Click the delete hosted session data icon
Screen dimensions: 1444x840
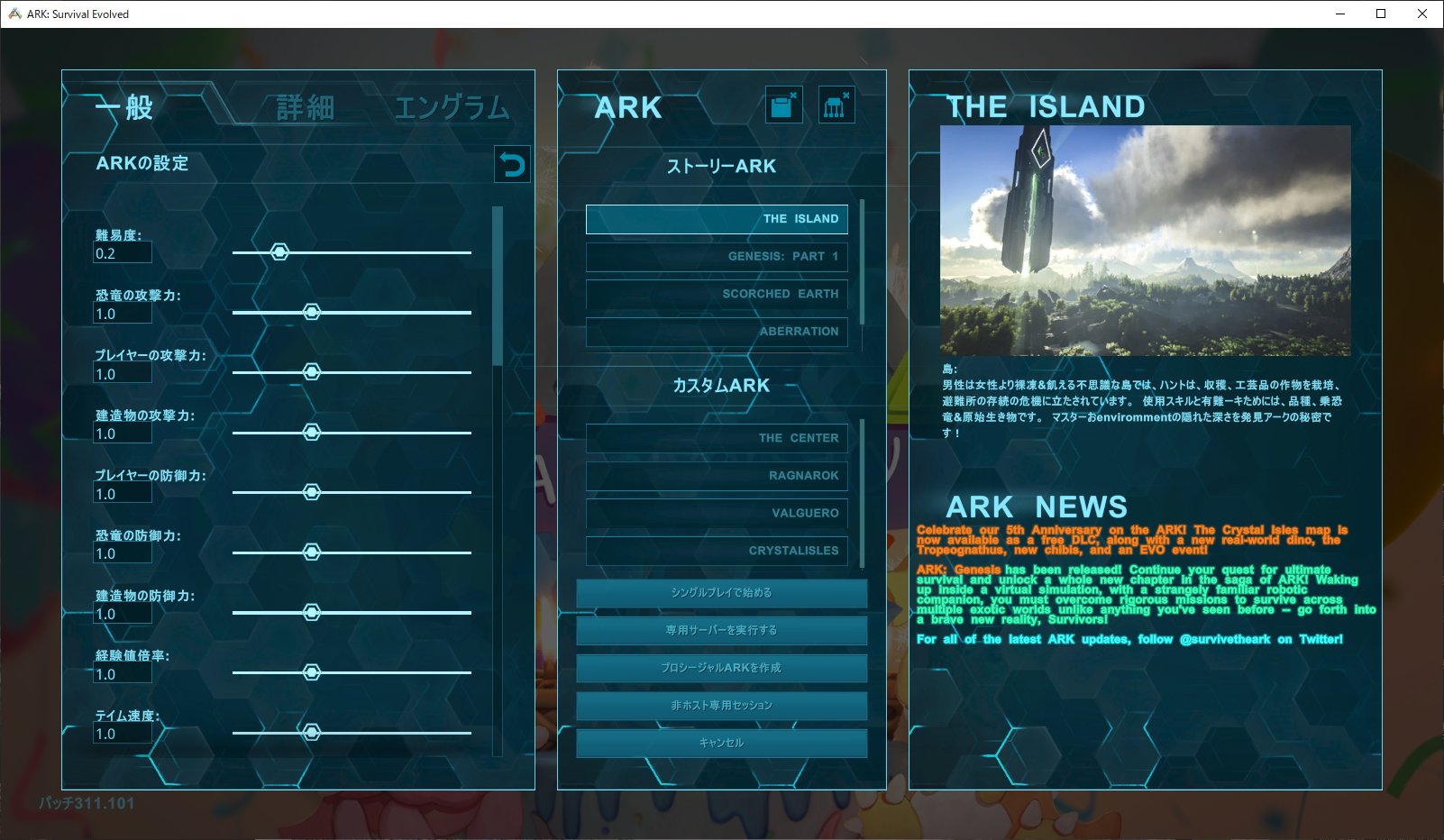coord(836,104)
